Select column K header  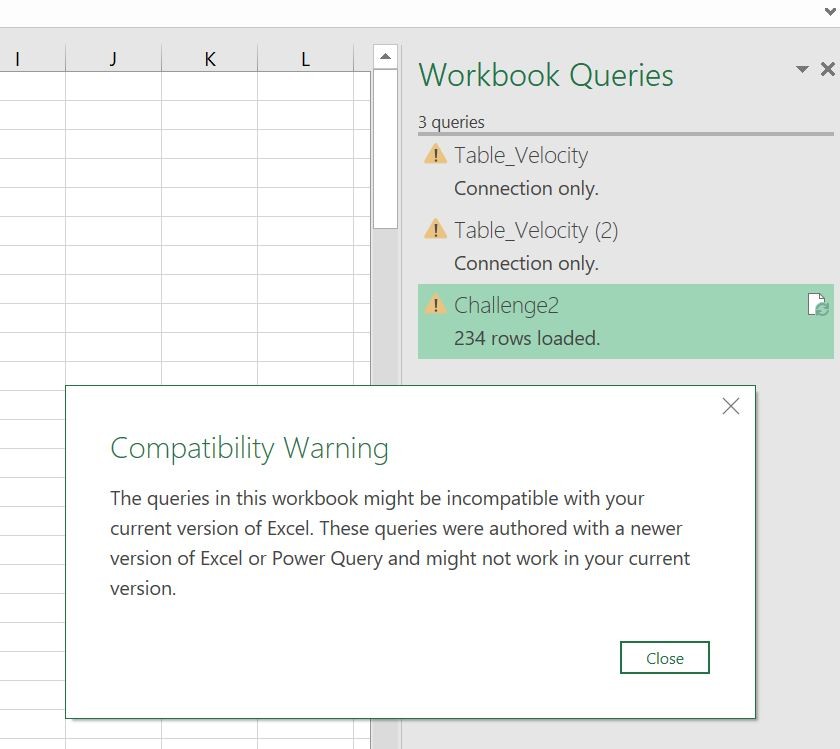point(209,58)
